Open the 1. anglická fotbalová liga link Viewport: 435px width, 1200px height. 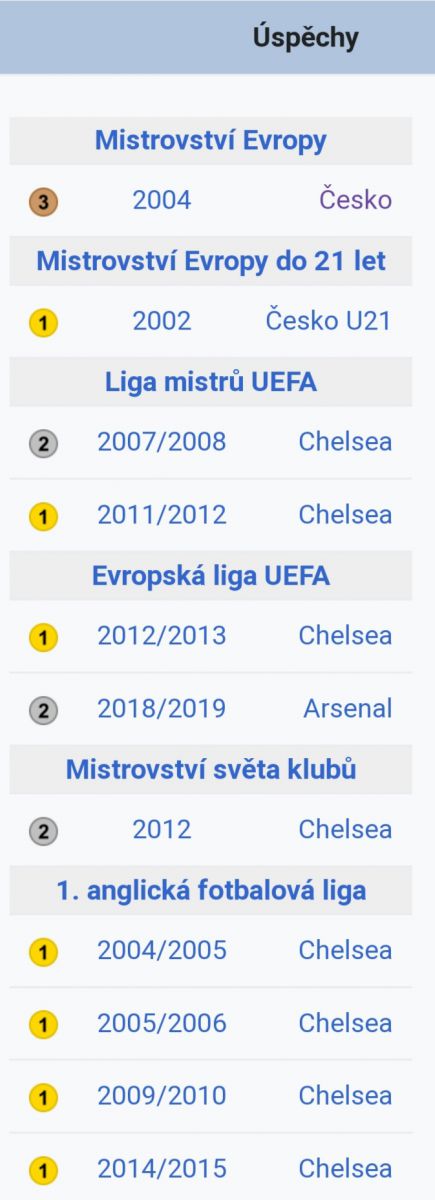(211, 889)
